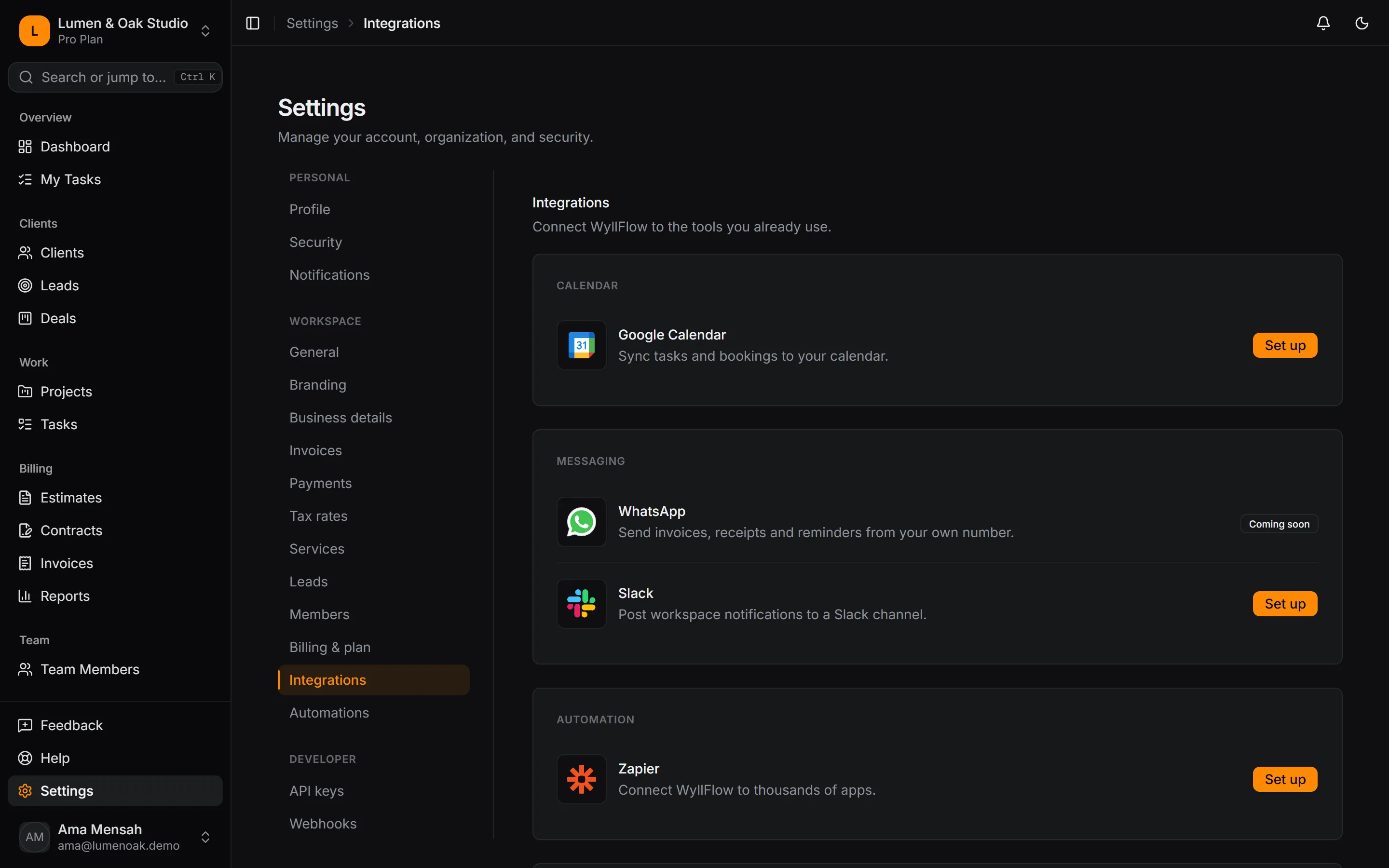Open Deals in the sidebar
The height and width of the screenshot is (868, 1389).
[x=115, y=318]
